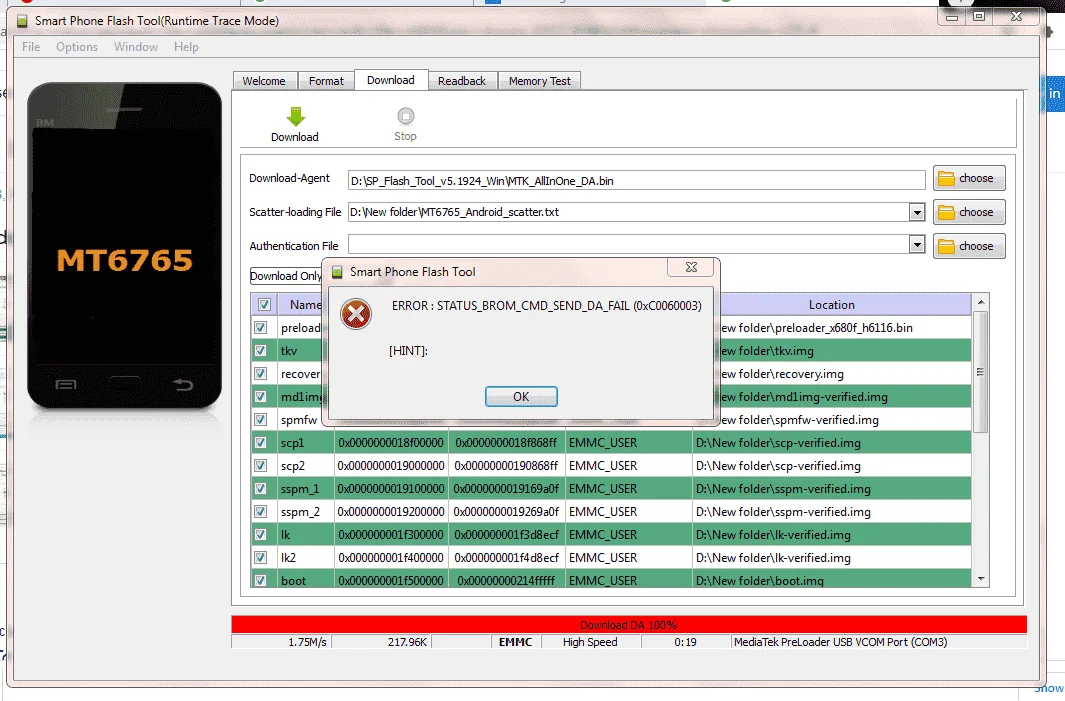Uncheck the sspm_2 row checkbox
Viewport: 1065px width, 701px height.
tap(260, 511)
